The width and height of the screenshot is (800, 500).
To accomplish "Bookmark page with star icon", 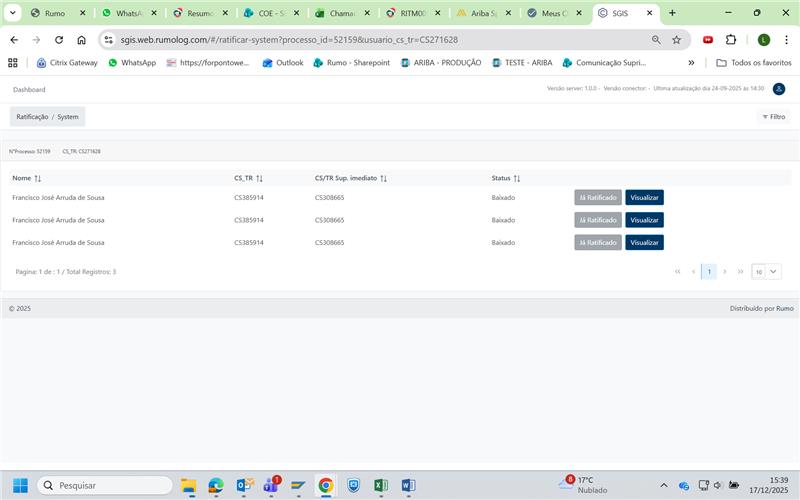I will click(677, 40).
